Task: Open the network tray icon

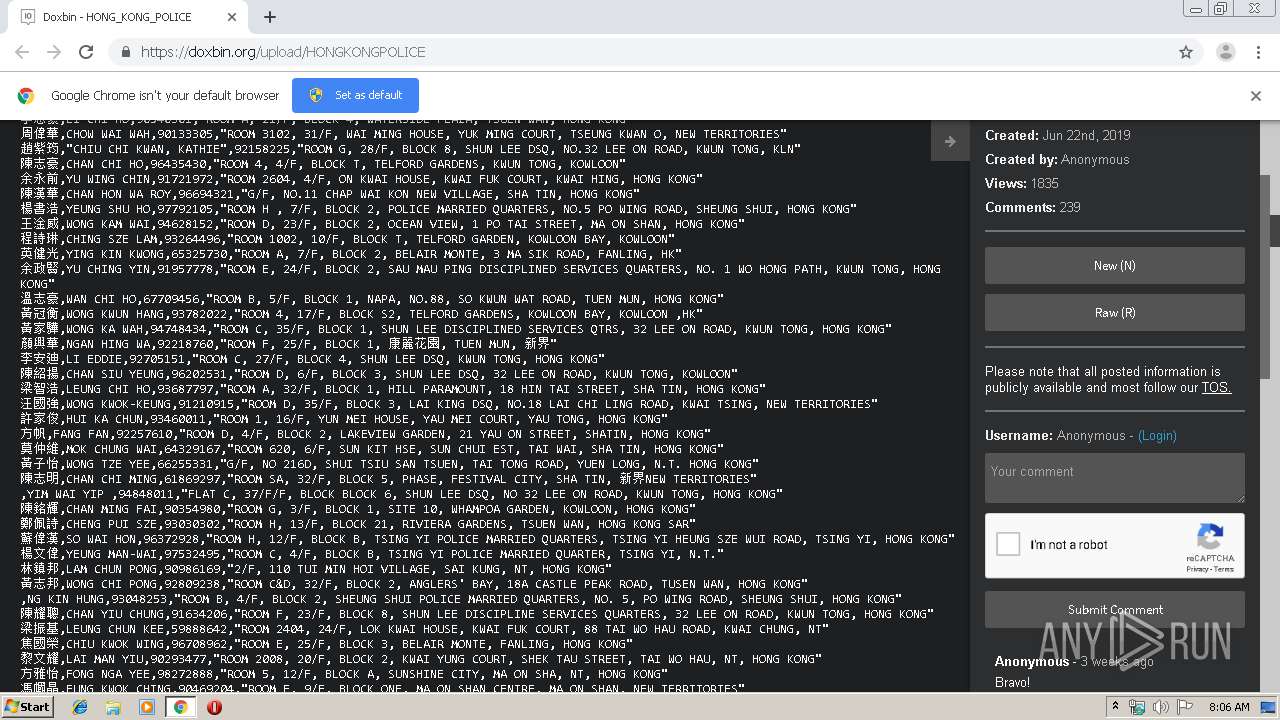Action: click(1138, 707)
